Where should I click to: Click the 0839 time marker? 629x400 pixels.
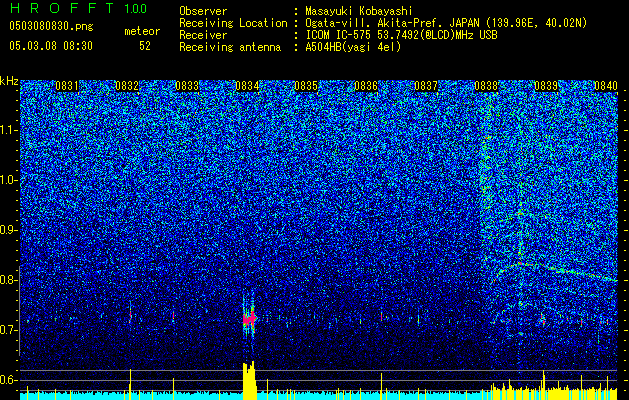(x=546, y=86)
